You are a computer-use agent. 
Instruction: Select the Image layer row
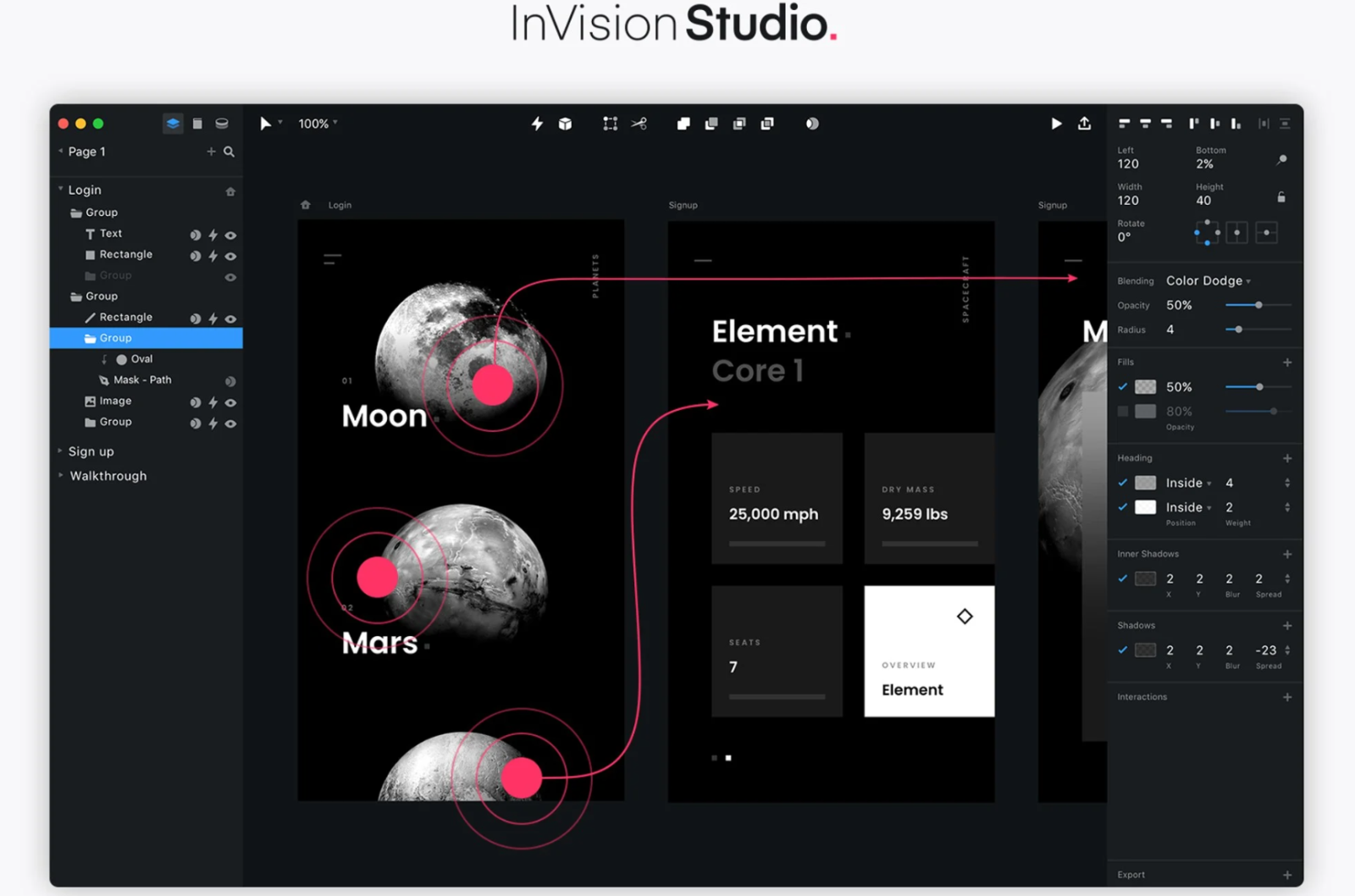(x=147, y=401)
